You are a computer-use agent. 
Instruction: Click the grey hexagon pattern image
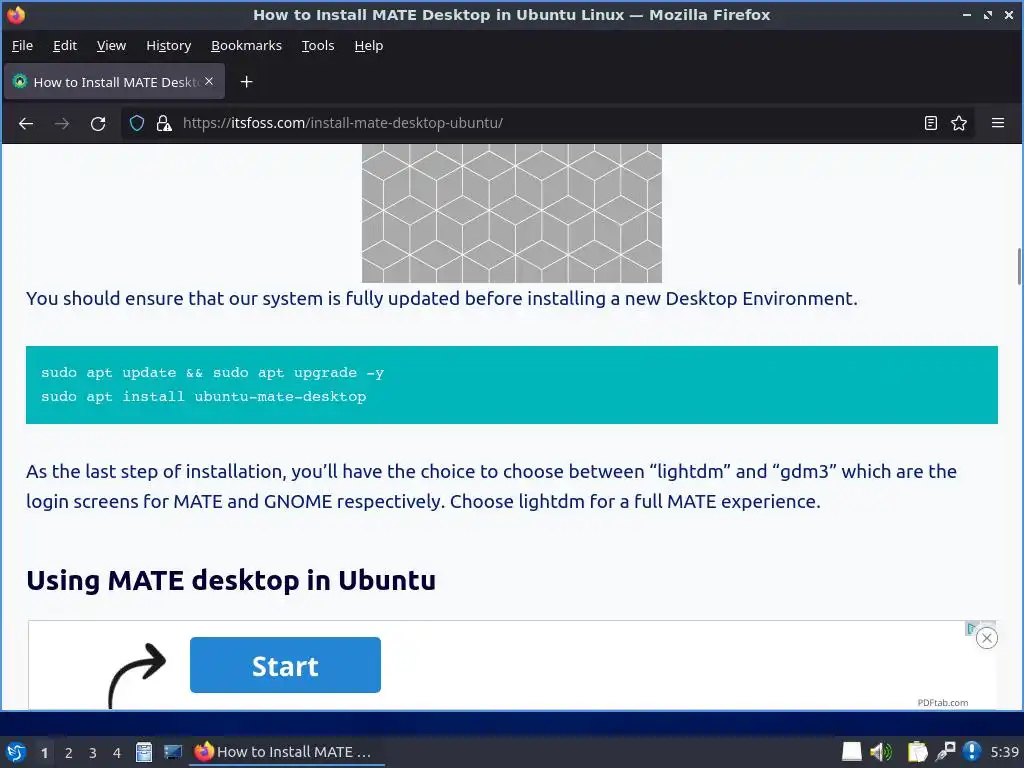pos(511,214)
